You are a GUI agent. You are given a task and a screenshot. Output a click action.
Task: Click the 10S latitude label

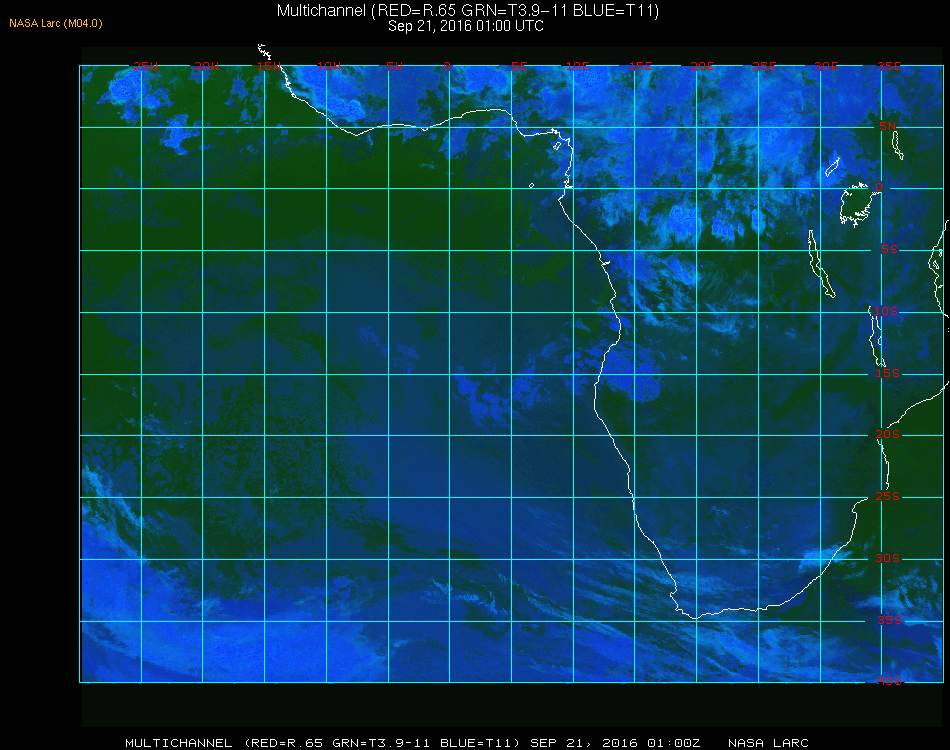[x=886, y=311]
